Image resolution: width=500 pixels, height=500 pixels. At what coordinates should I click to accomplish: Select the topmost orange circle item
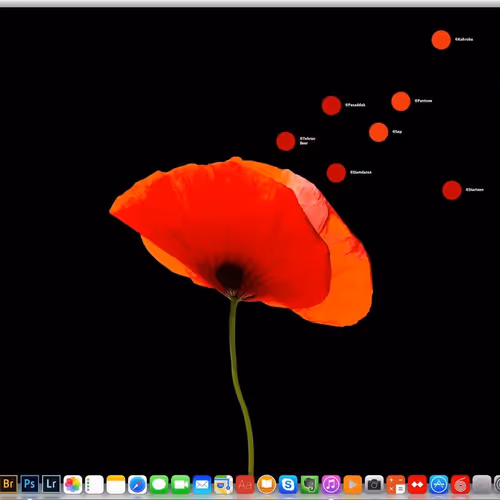pos(441,40)
